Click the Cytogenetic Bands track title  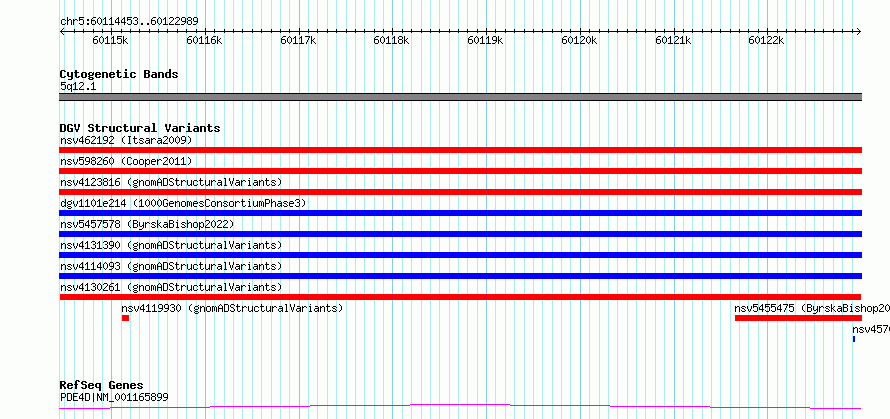119,74
